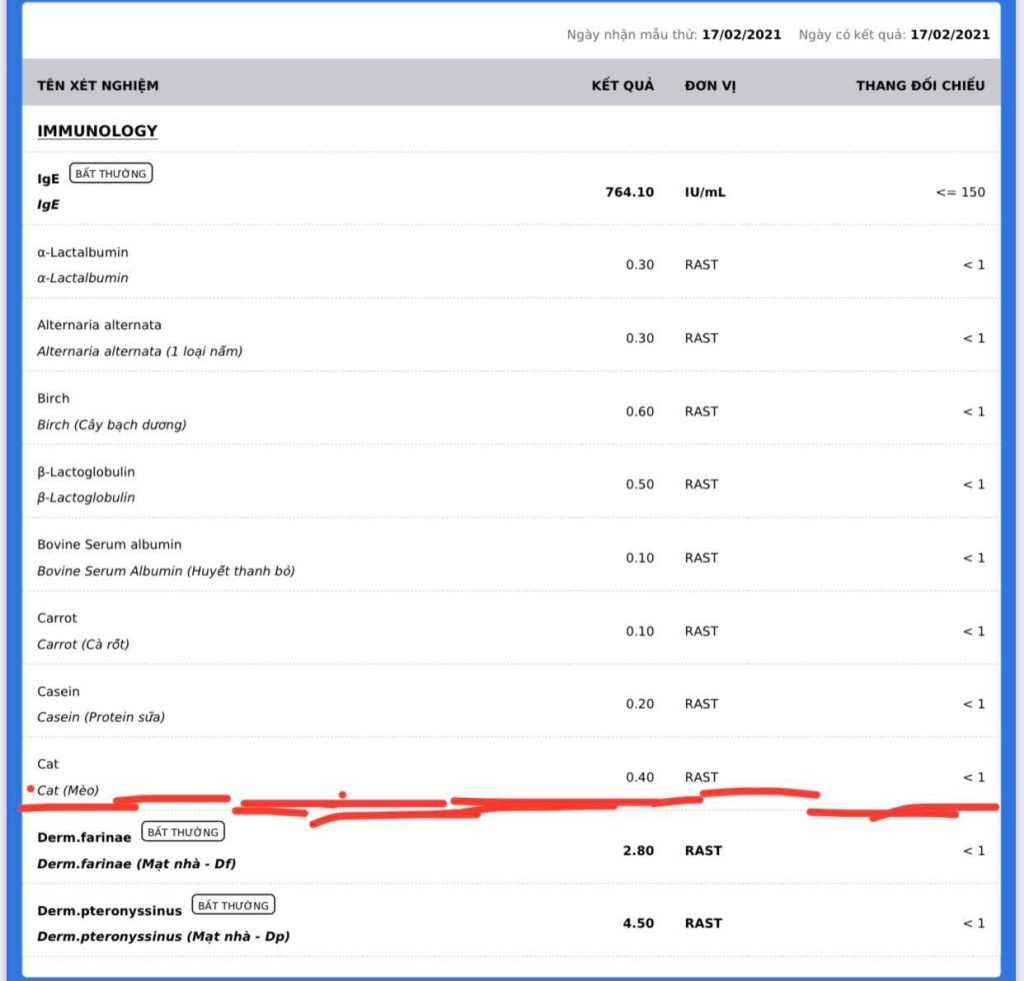
Task: Select the IMMUNOLOGY section heading
Action: tap(97, 131)
